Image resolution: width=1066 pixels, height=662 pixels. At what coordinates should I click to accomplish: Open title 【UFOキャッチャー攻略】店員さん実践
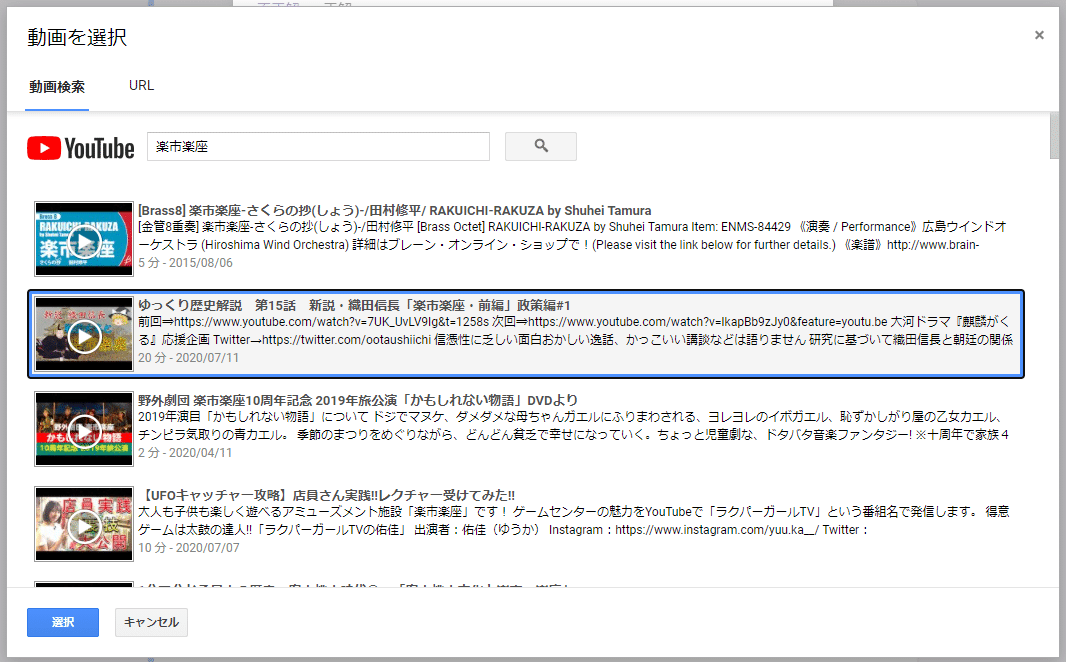coord(326,495)
